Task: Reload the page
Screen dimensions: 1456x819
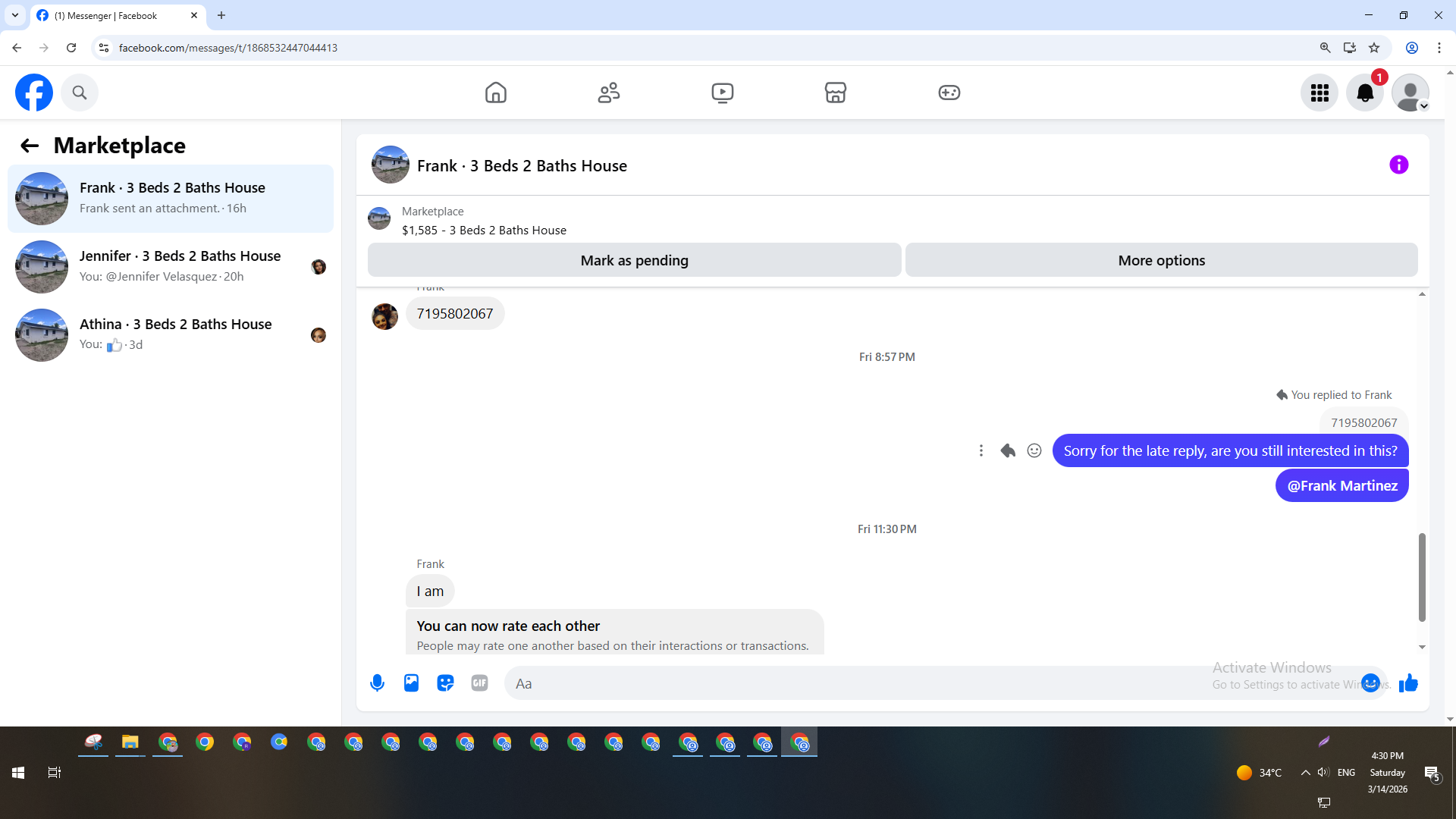Action: 71,48
